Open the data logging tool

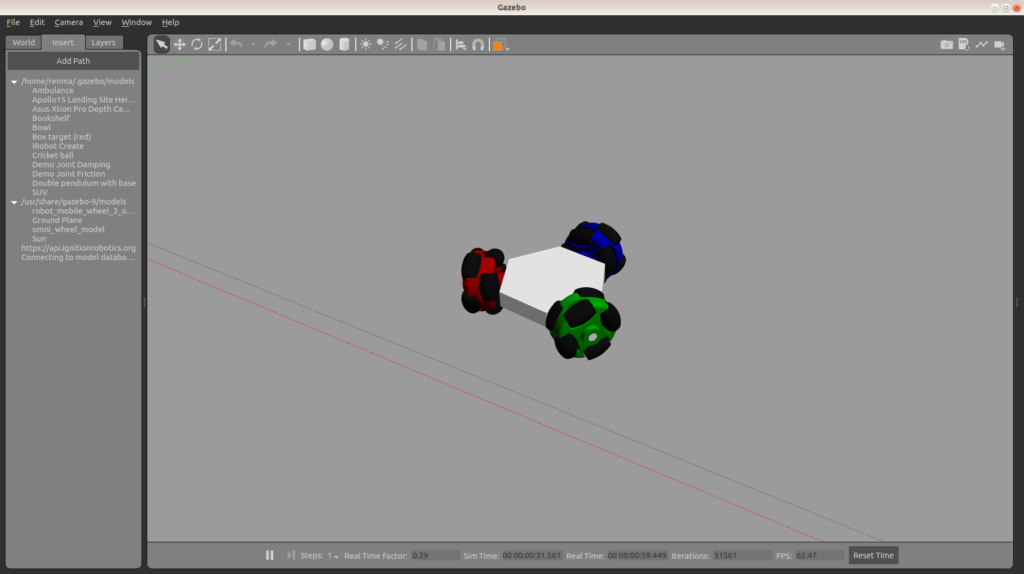click(964, 44)
